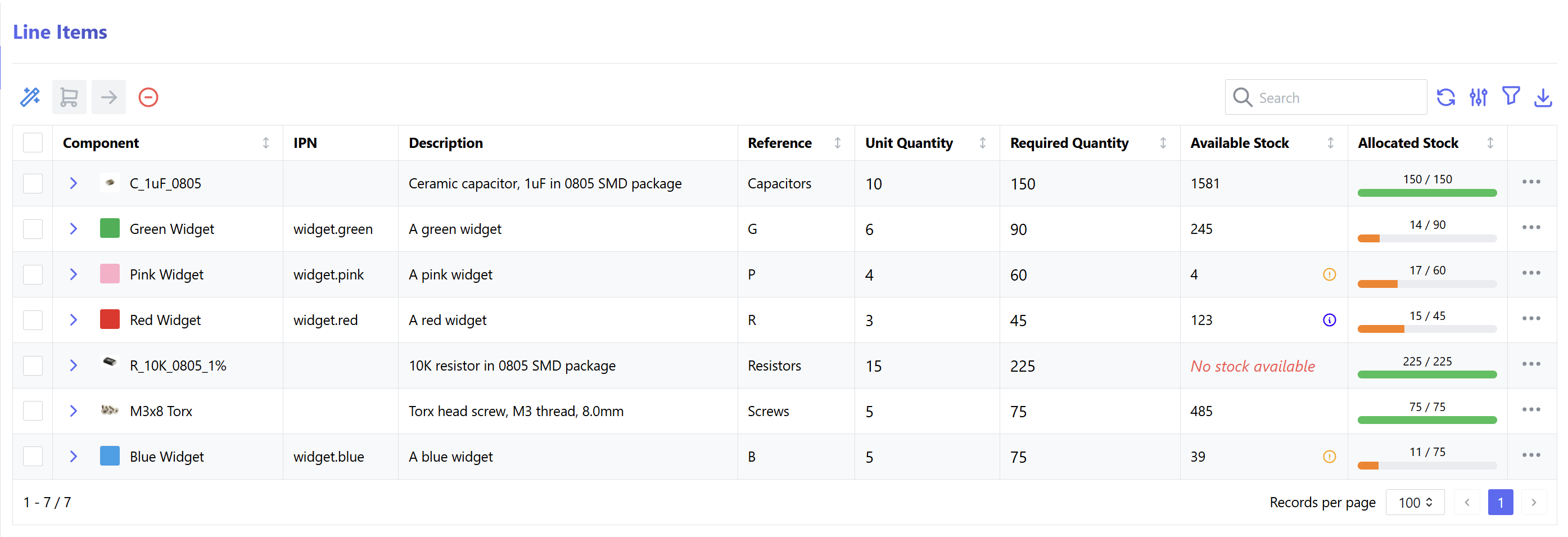1568x537 pixels.
Task: Check the Red Widget row checkbox
Action: click(x=33, y=321)
